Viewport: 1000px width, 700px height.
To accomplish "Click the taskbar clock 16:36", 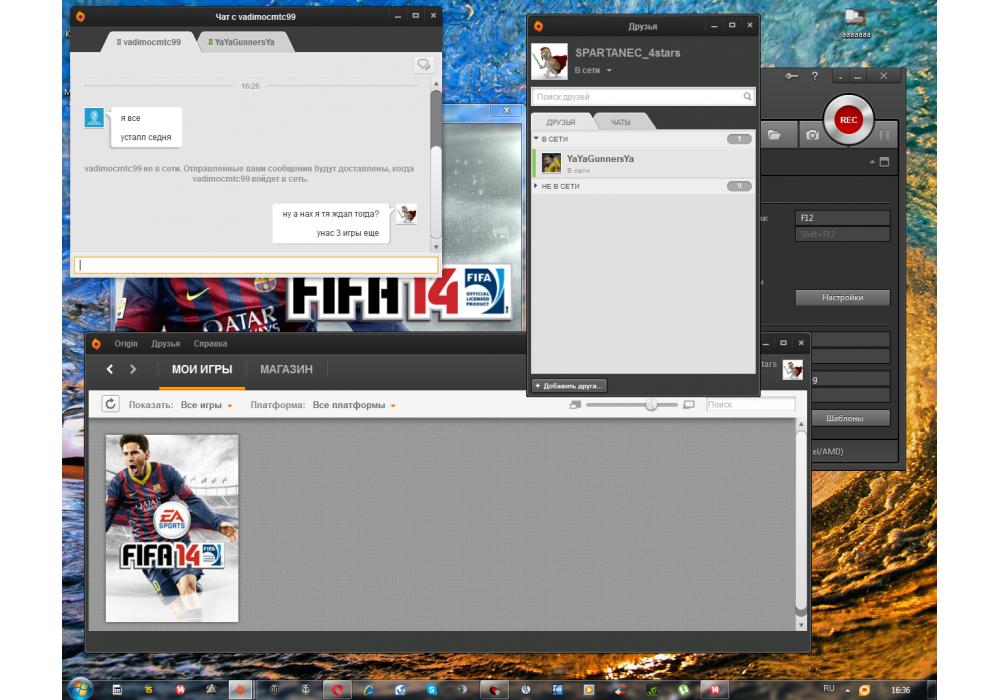I will point(901,690).
